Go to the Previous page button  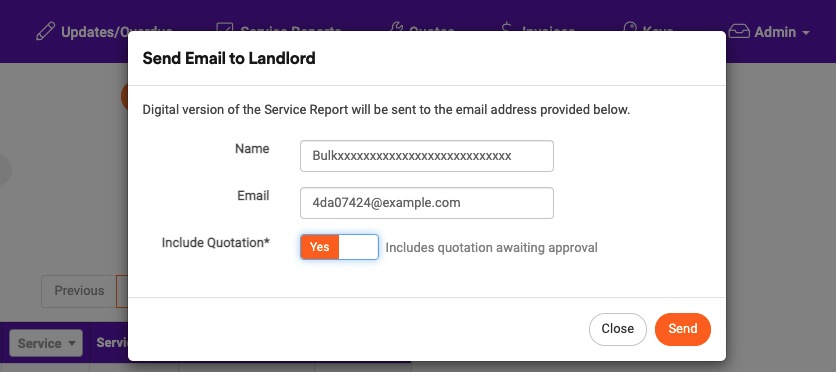pyautogui.click(x=79, y=291)
